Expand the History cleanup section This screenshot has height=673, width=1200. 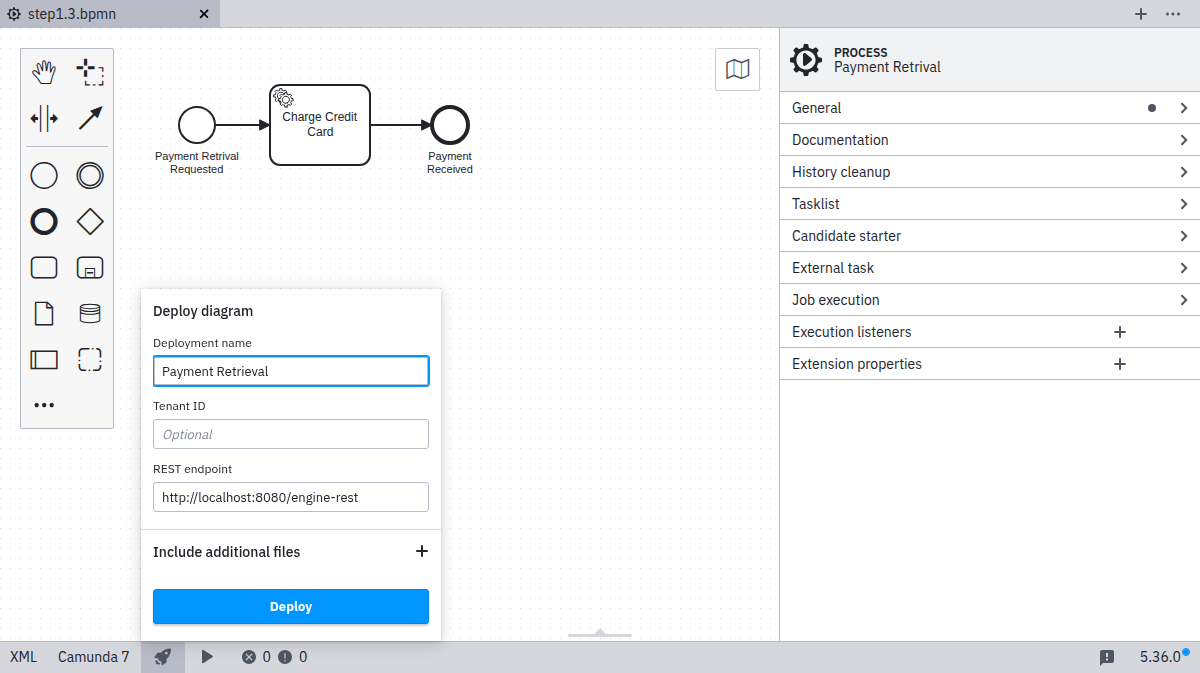coord(989,172)
